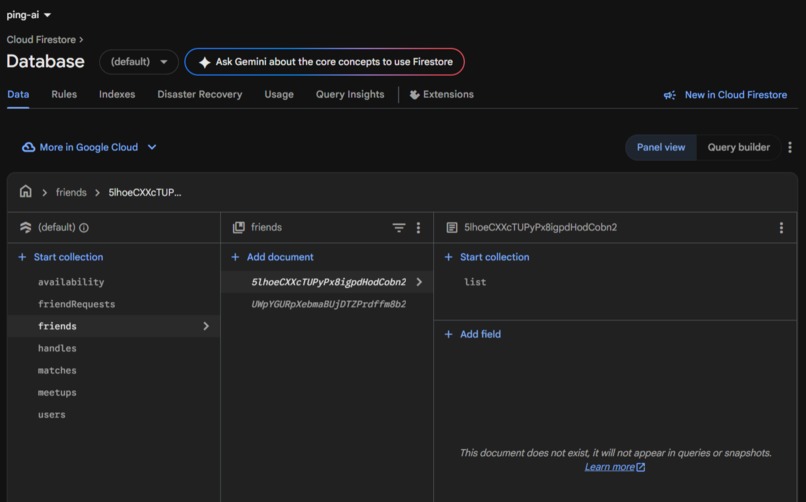This screenshot has height=502, width=806.
Task: Select document UWpYGURpXebmaBUjDTZPrdffm8b2
Action: (327, 304)
